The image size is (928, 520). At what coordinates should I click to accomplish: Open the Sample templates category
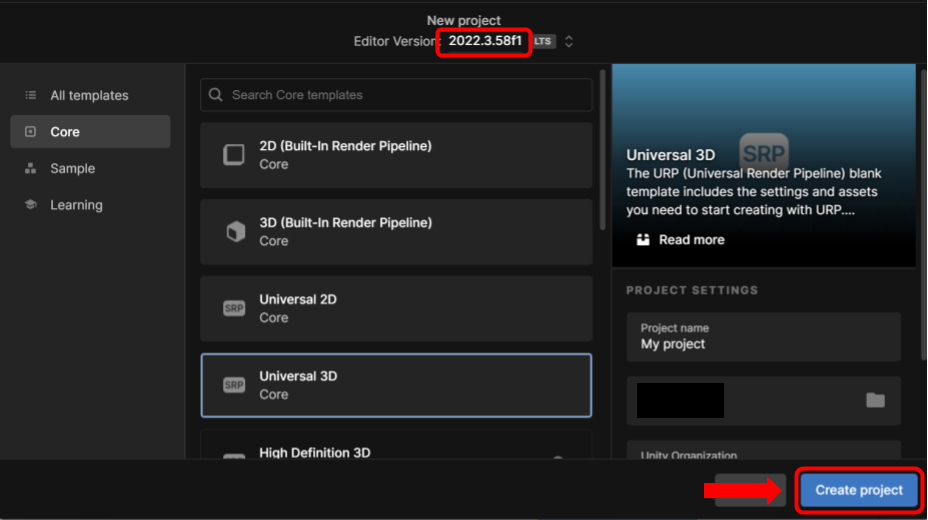tap(90, 169)
